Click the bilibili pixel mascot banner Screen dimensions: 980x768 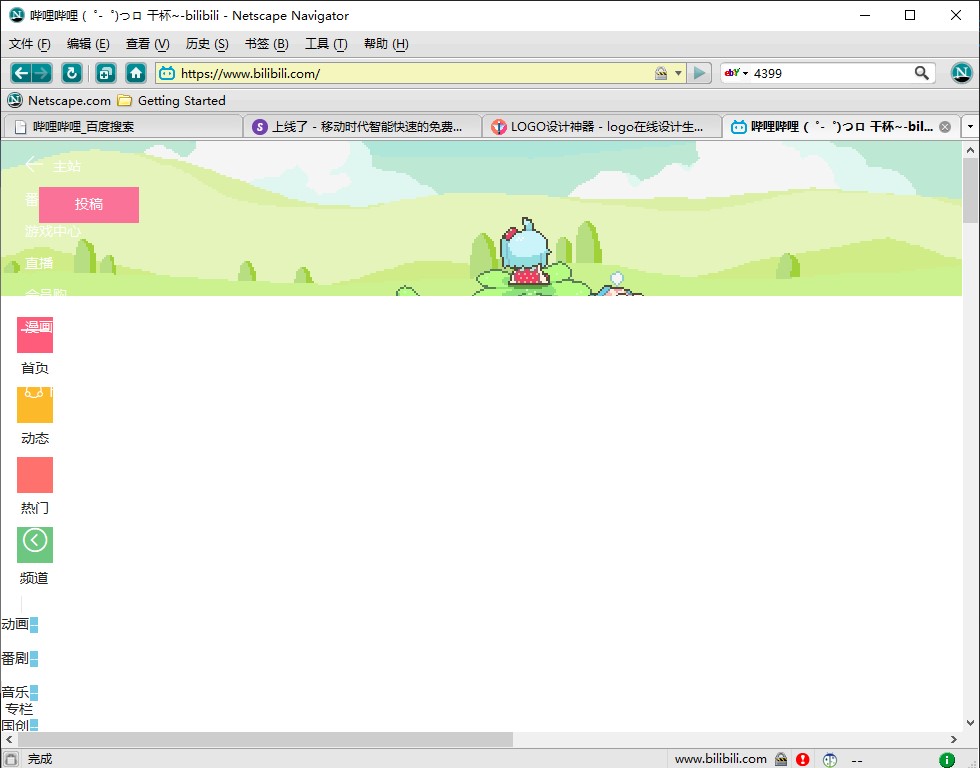pyautogui.click(x=481, y=219)
